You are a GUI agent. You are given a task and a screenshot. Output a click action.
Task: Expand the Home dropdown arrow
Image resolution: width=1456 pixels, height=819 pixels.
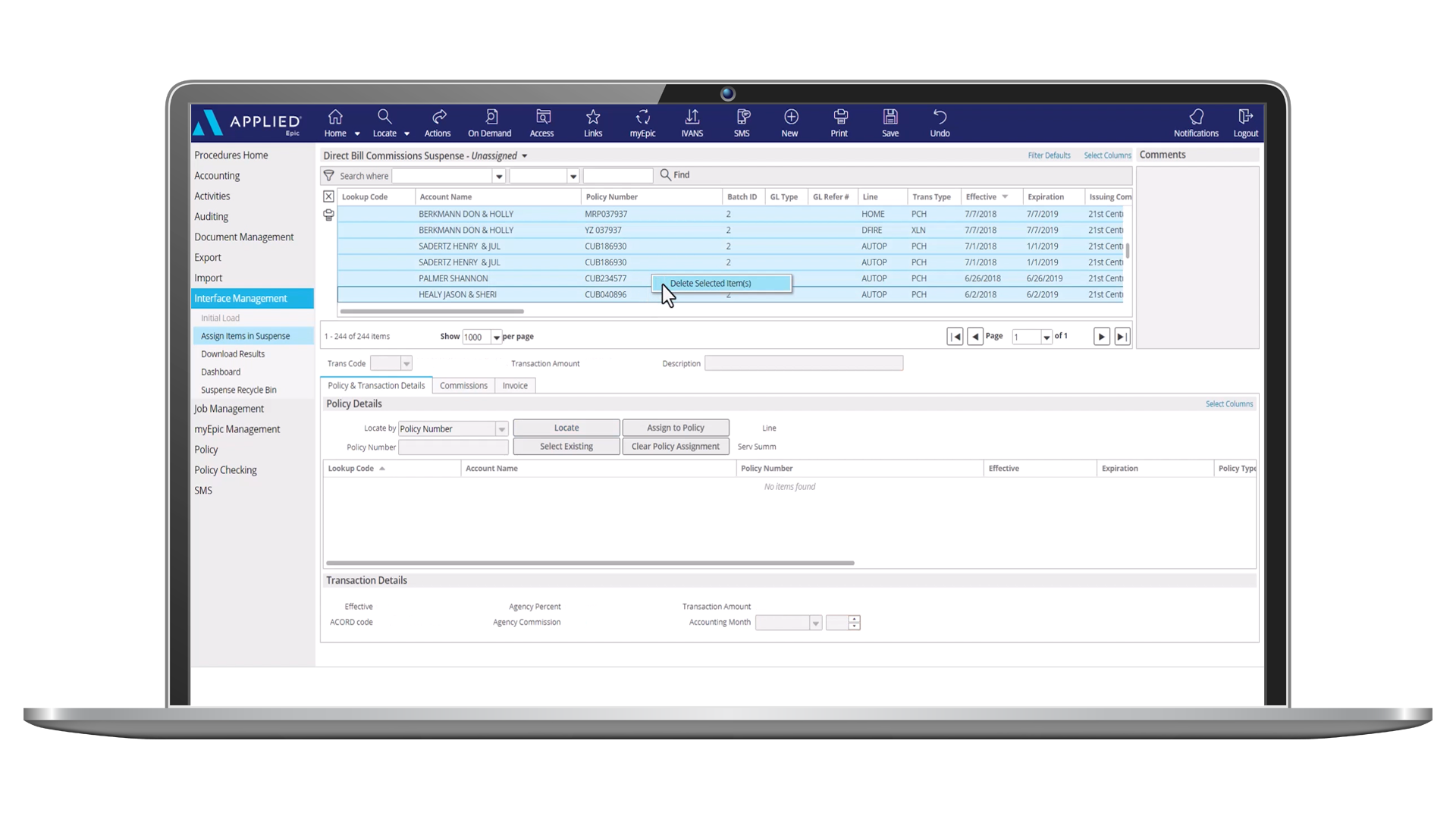coord(357,134)
